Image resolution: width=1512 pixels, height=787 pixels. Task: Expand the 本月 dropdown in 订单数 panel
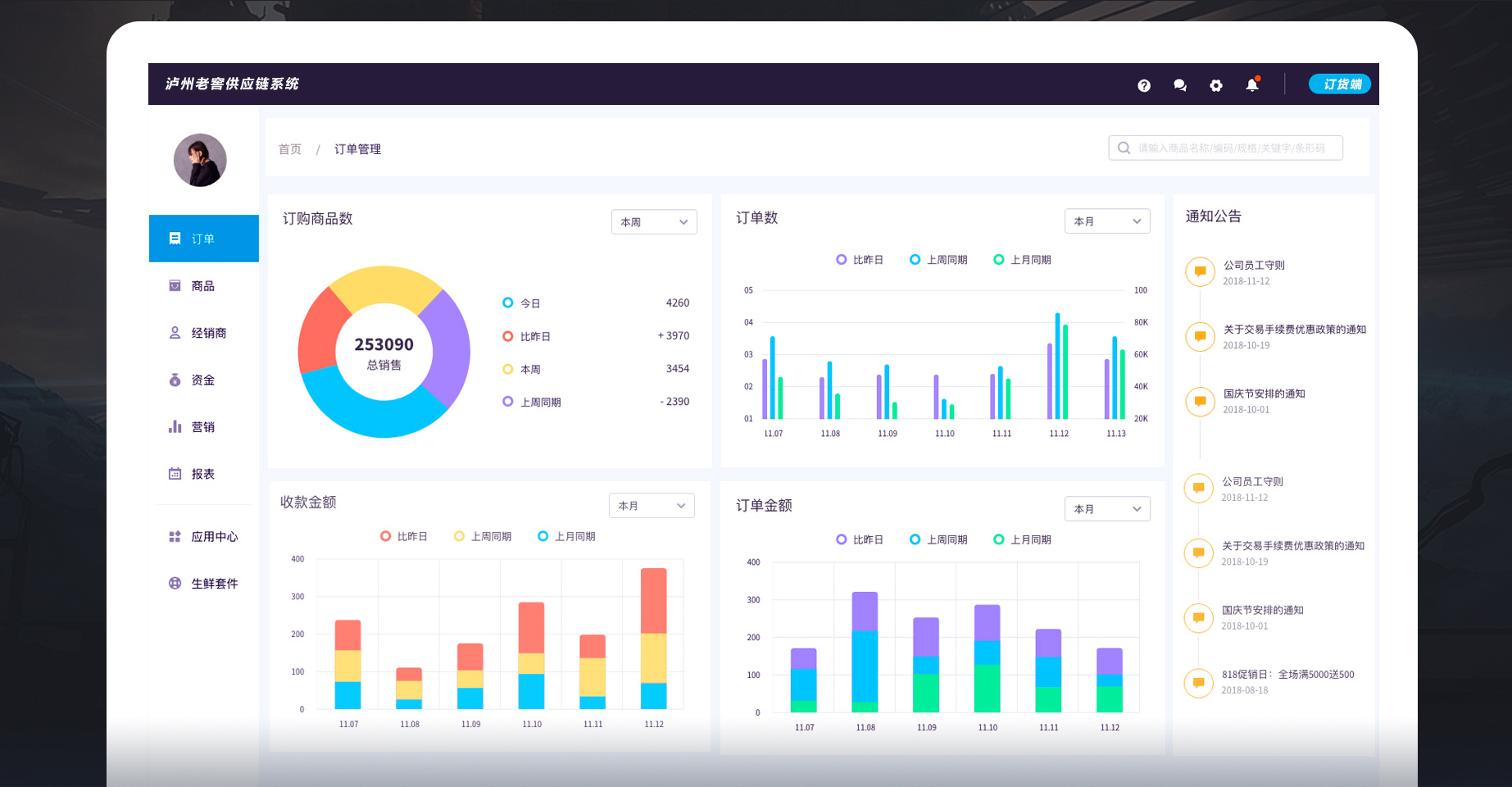click(1107, 221)
